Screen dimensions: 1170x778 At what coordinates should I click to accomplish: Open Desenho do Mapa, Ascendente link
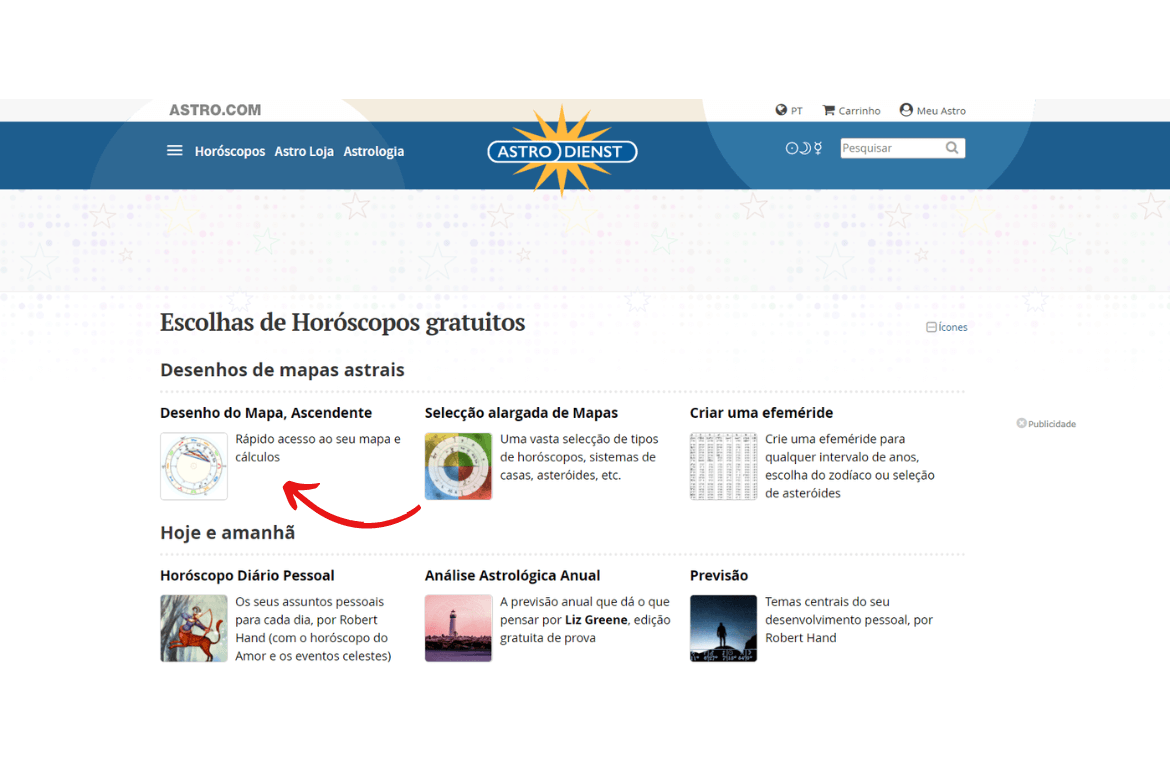coord(266,412)
